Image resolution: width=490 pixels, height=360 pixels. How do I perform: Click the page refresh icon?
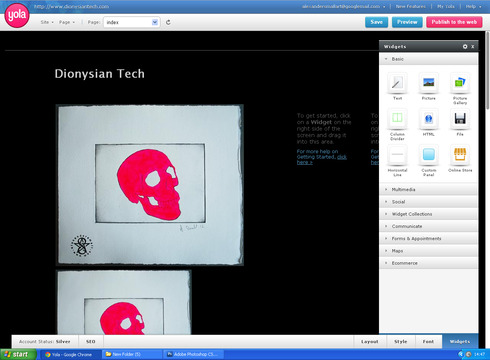coord(168,22)
